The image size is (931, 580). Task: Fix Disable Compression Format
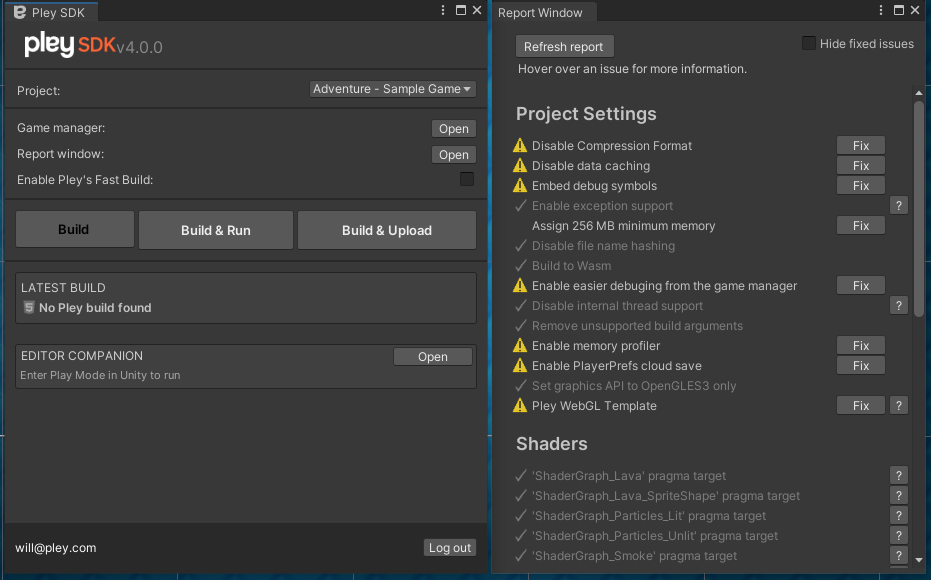click(861, 145)
